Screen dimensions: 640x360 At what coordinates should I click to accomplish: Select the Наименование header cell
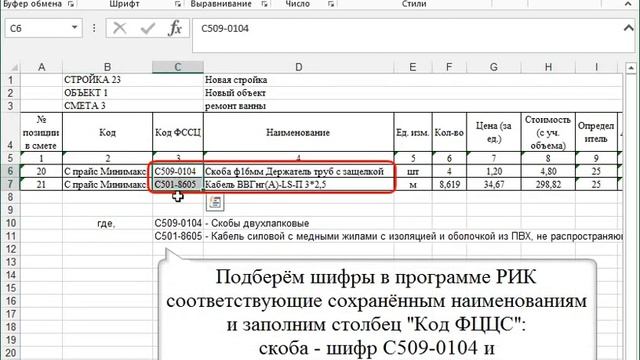coord(299,132)
